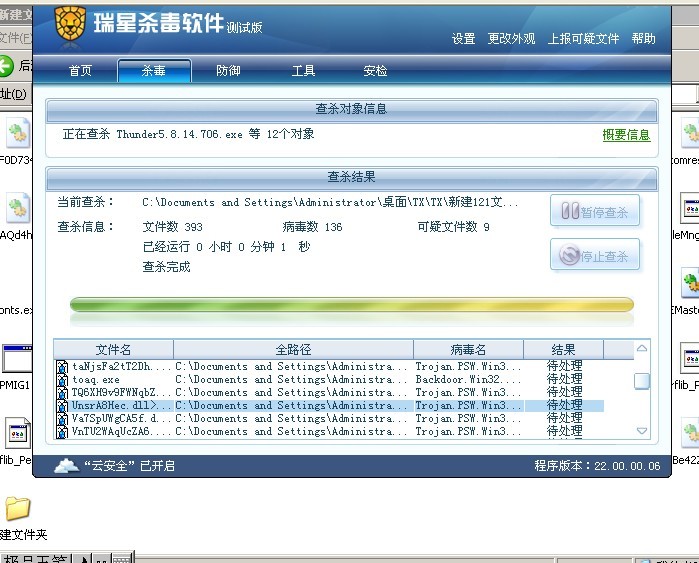Click file icon for taNjsFa2tT2Dh row
Screen dimensions: 699x563
[x=62, y=367]
